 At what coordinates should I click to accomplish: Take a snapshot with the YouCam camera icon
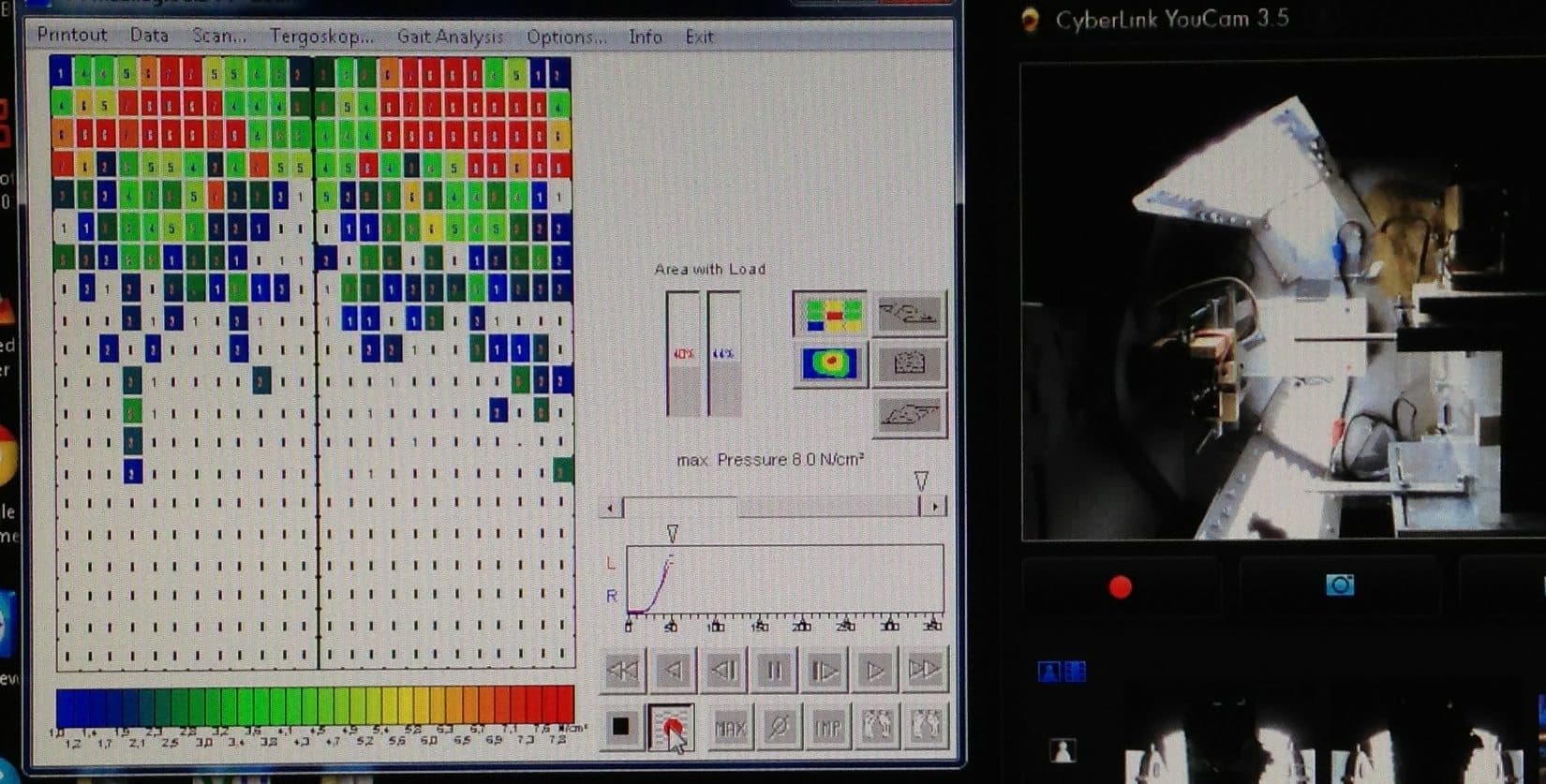point(1340,585)
